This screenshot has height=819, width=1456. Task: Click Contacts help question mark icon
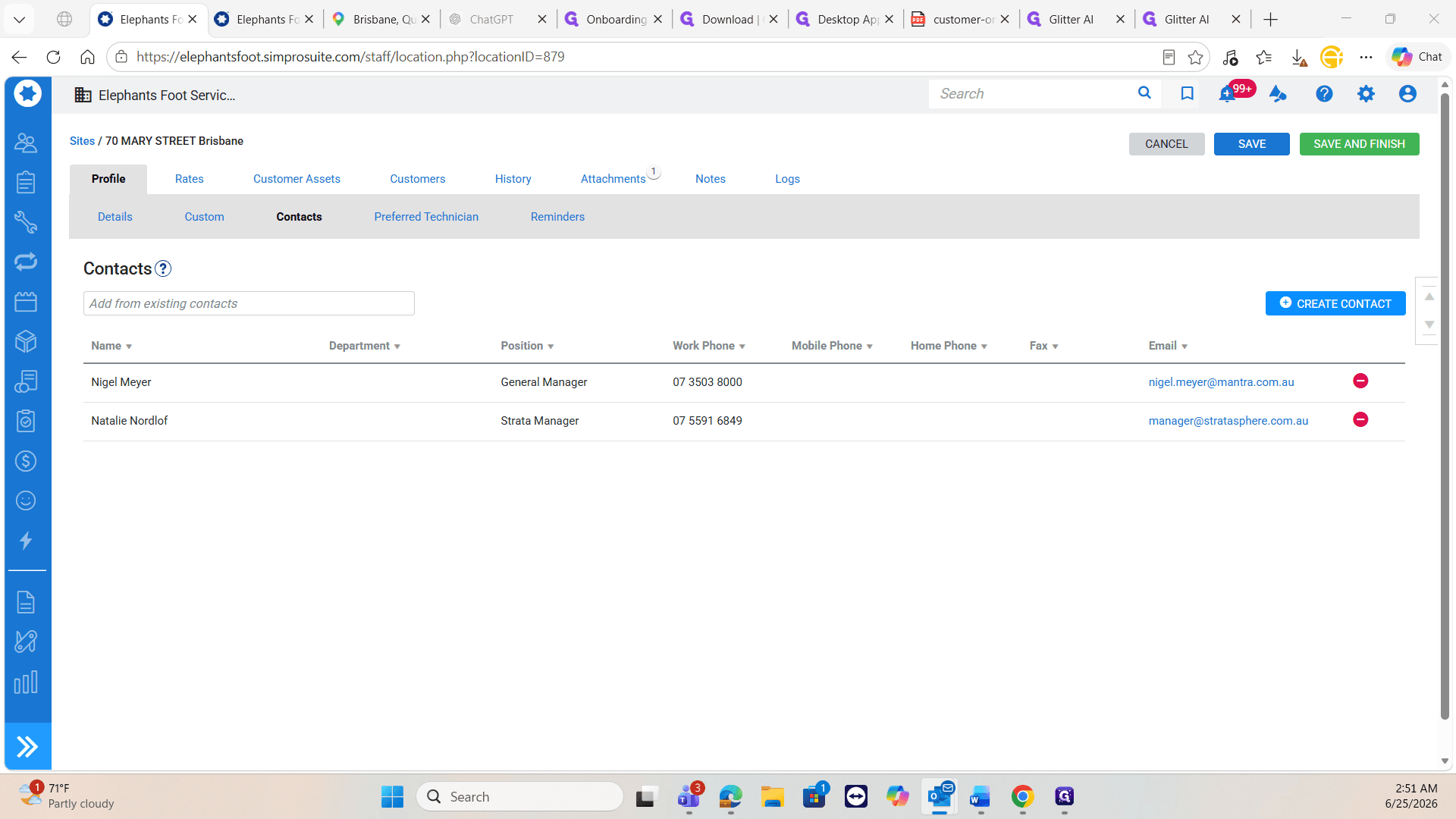click(163, 268)
